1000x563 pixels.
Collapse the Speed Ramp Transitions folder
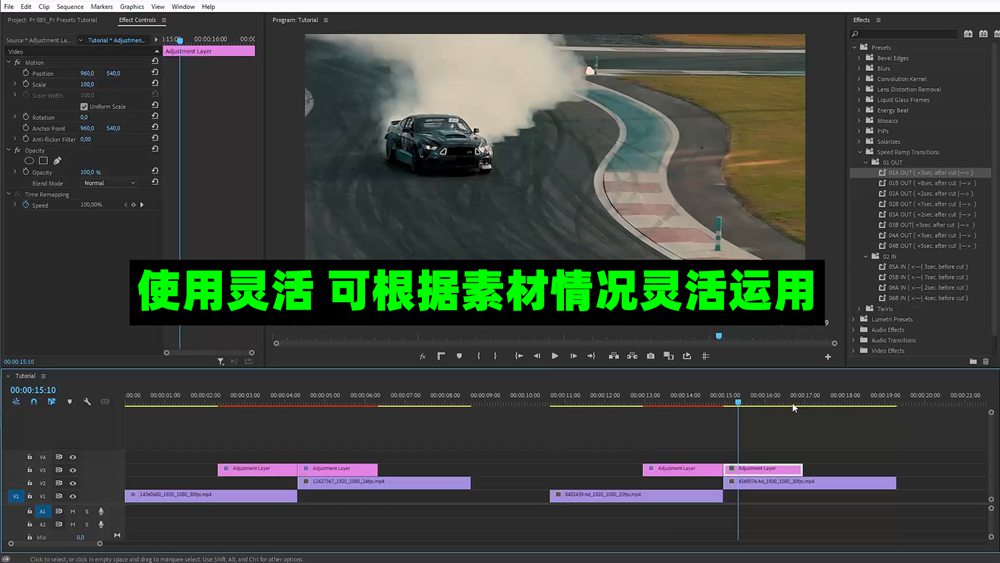click(858, 152)
